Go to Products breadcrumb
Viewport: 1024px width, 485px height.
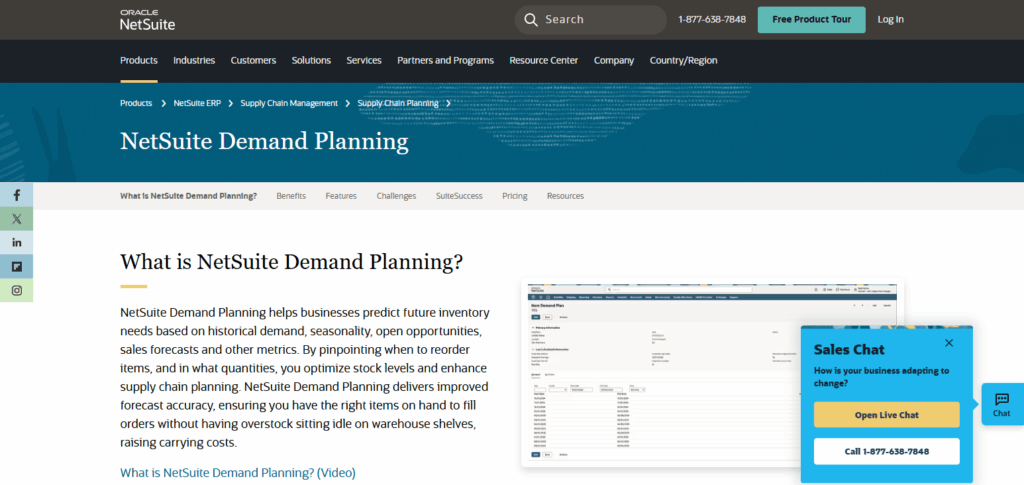136,103
